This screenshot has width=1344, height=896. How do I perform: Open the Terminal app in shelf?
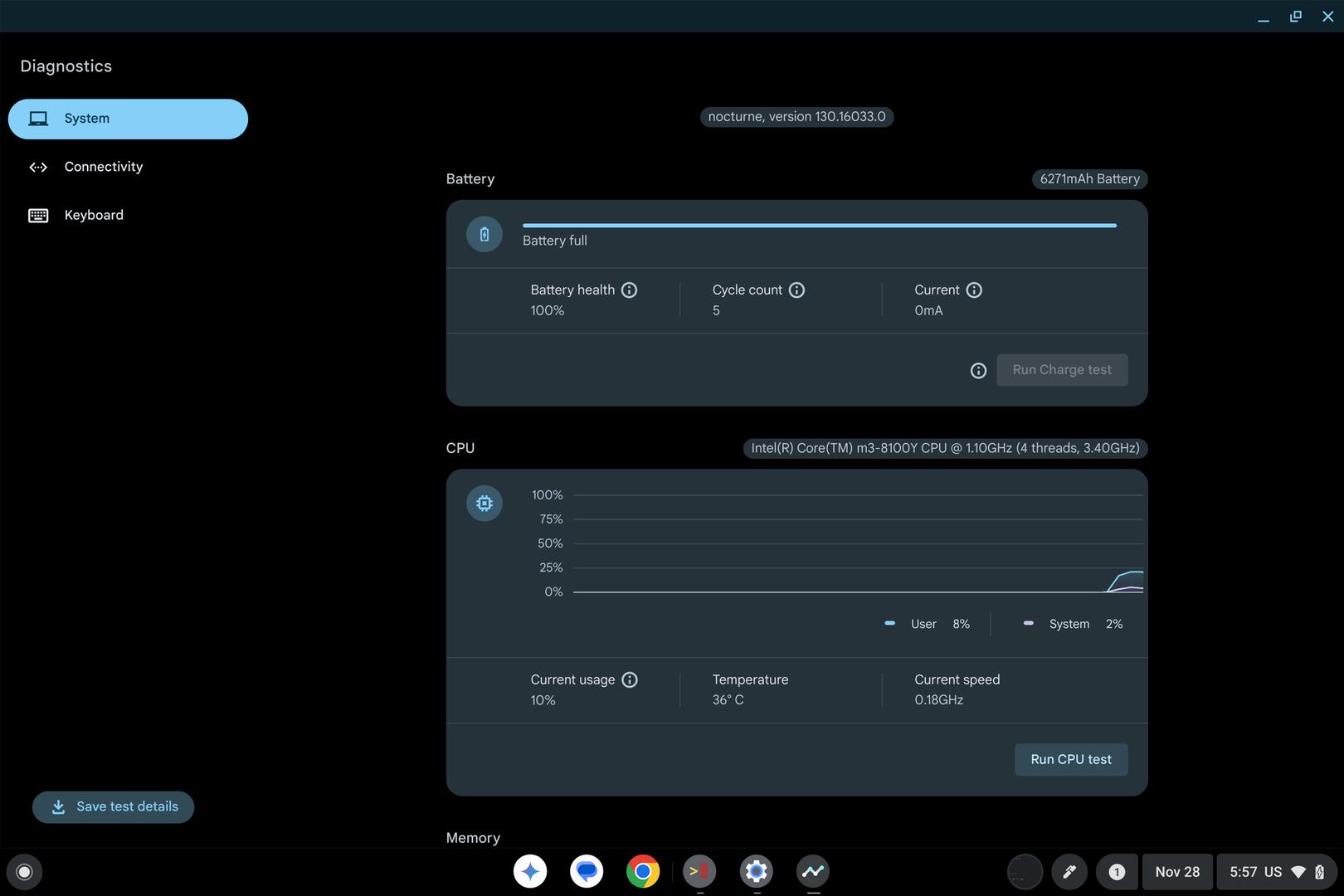click(x=699, y=871)
